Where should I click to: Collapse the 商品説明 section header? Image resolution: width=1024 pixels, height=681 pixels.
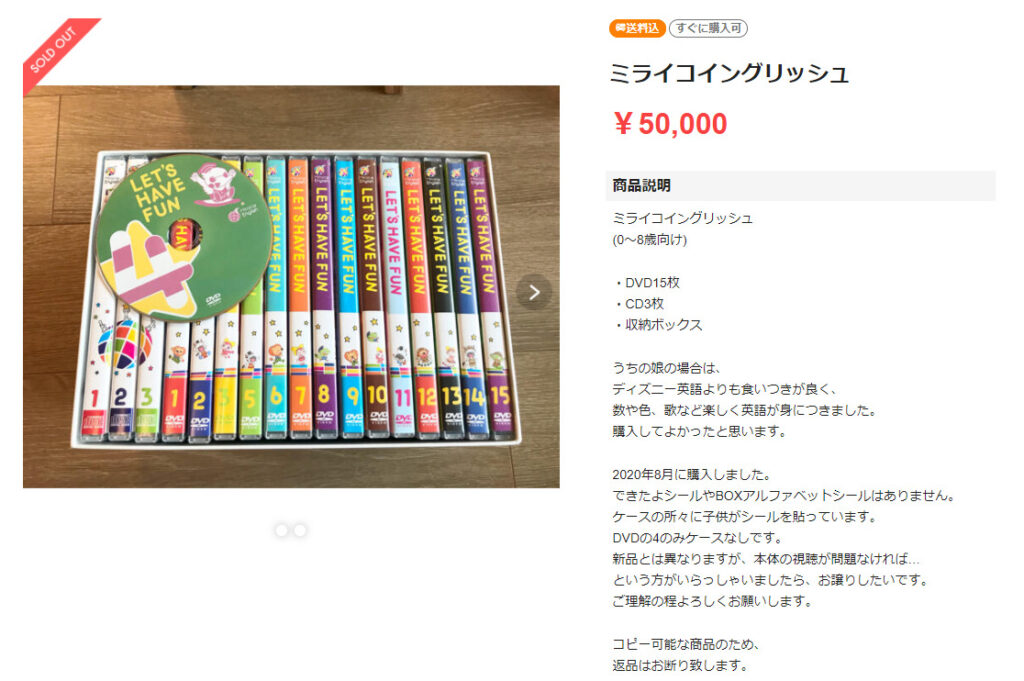tap(800, 185)
